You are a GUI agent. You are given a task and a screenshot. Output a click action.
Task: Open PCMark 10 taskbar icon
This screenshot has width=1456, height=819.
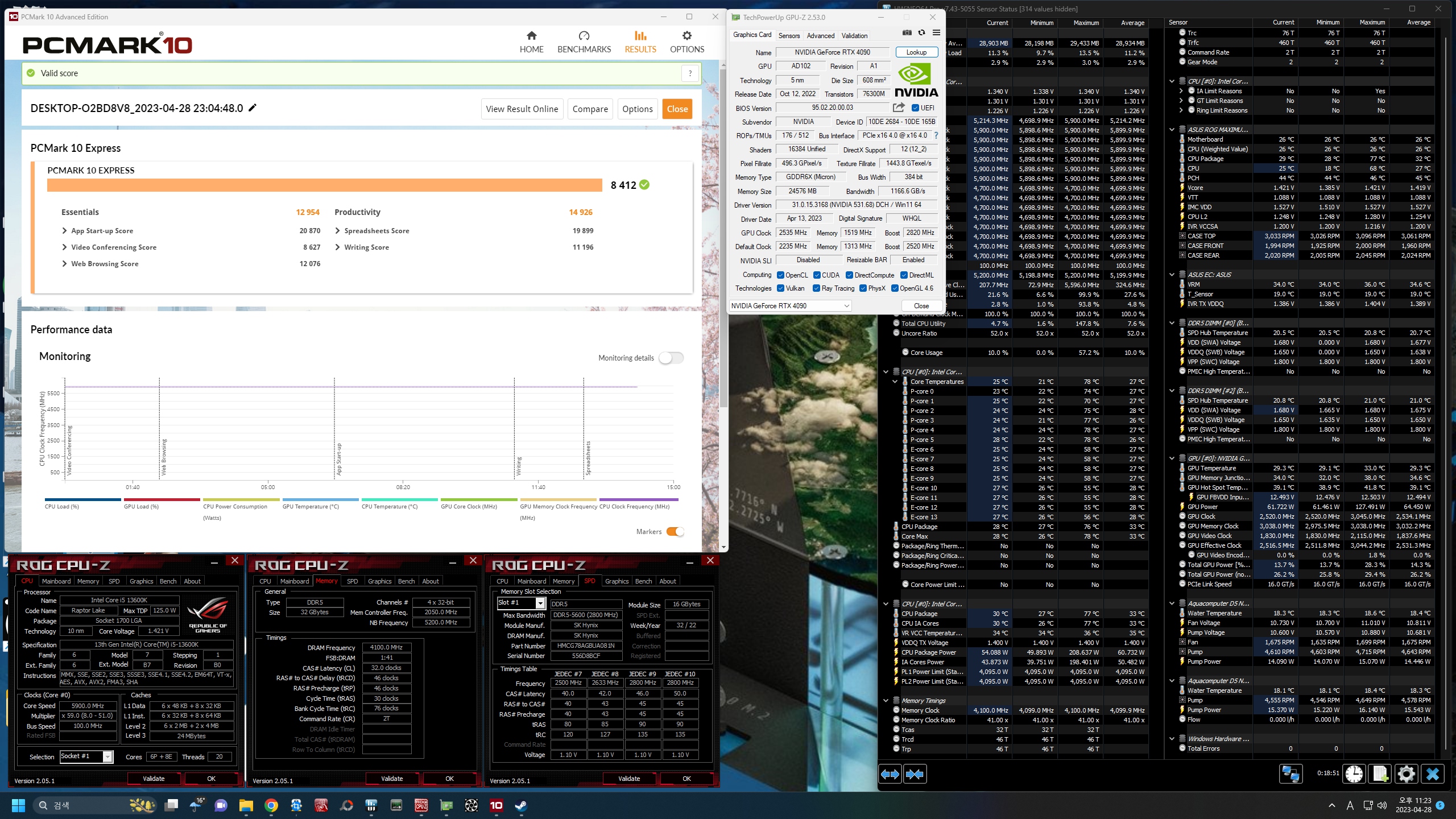(x=496, y=805)
